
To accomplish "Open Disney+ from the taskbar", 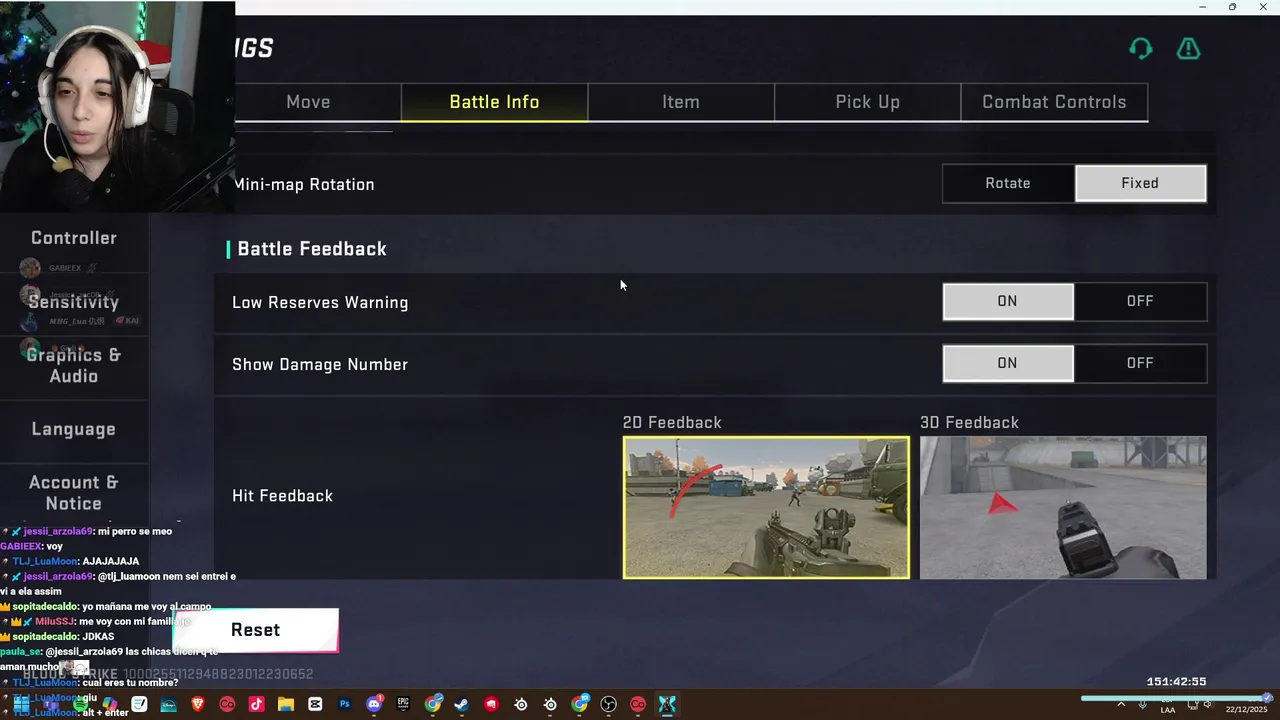I will point(168,705).
